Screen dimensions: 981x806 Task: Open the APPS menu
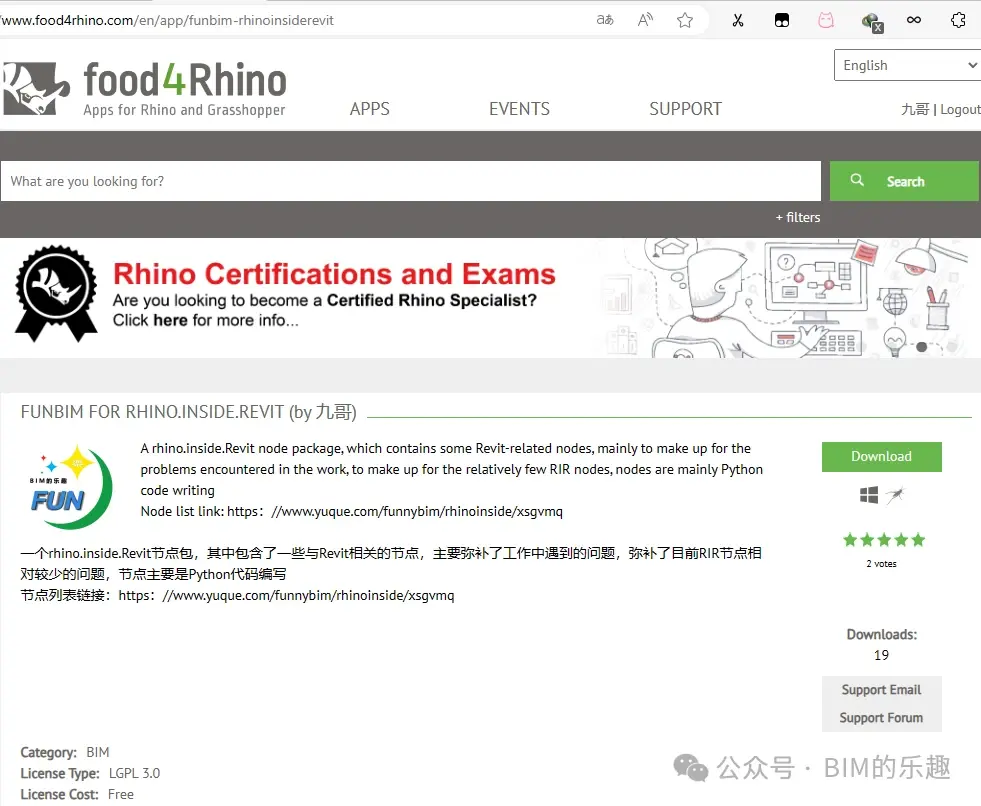369,109
